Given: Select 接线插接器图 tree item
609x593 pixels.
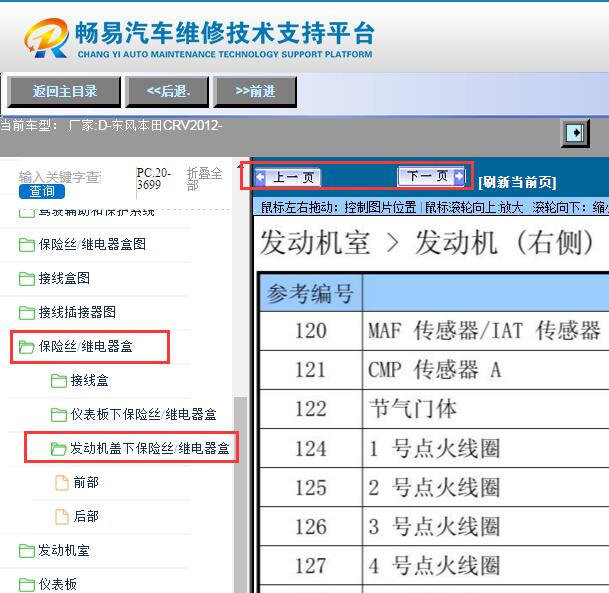Looking at the screenshot, I should point(77,312).
